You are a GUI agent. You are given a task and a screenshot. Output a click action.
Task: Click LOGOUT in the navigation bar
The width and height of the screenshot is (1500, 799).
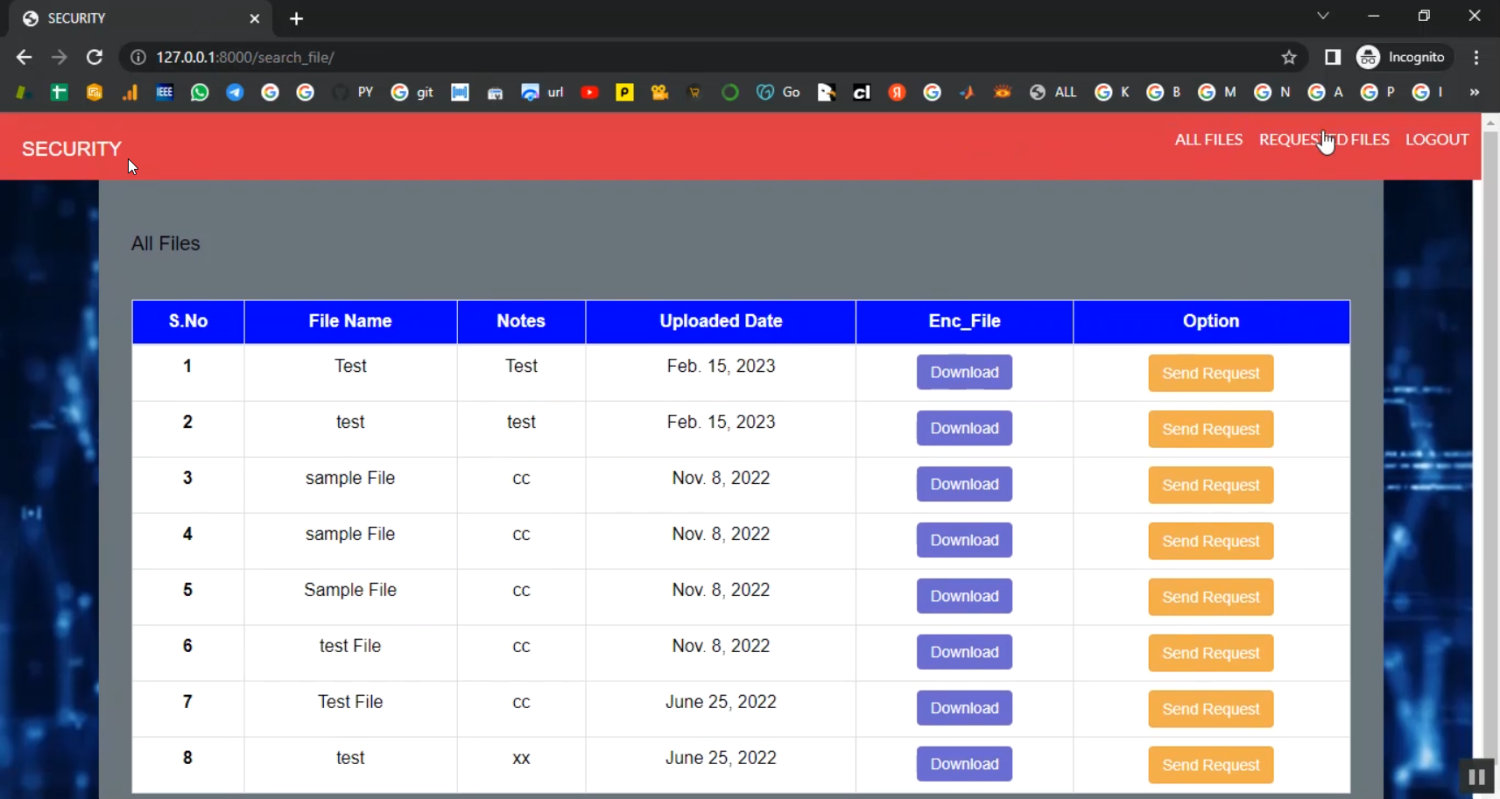[x=1437, y=140]
